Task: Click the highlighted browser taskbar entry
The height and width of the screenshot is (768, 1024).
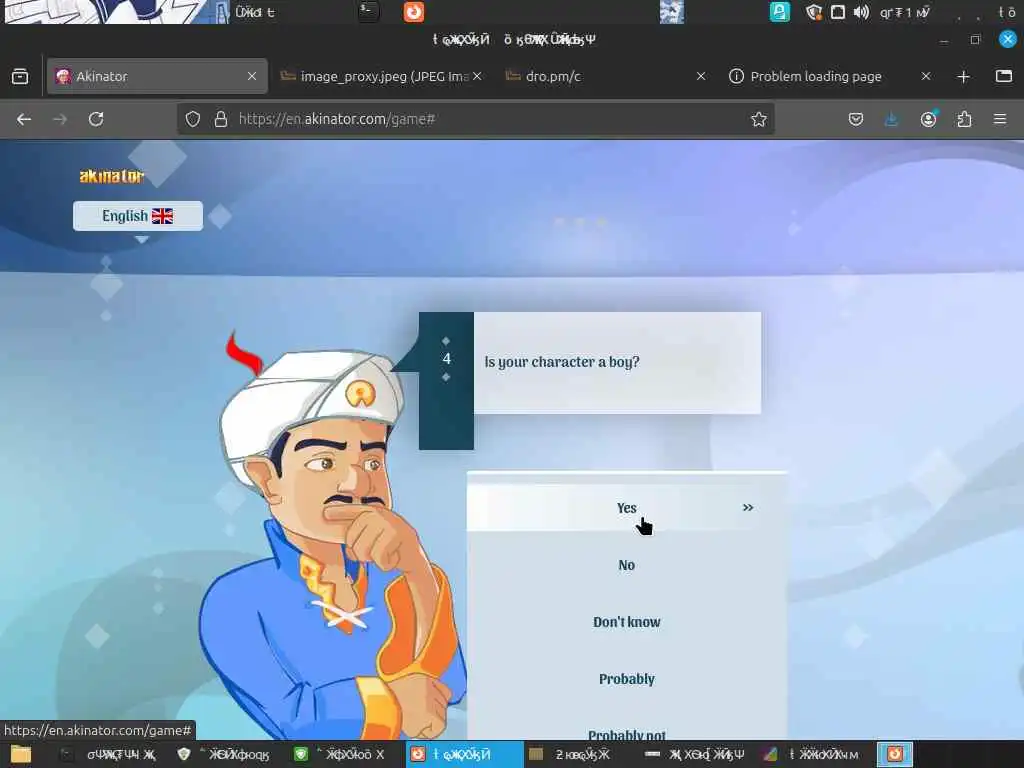Action: (x=464, y=754)
